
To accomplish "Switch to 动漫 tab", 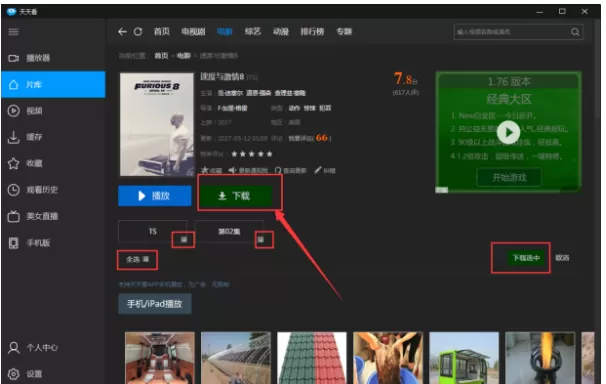I will [x=281, y=32].
